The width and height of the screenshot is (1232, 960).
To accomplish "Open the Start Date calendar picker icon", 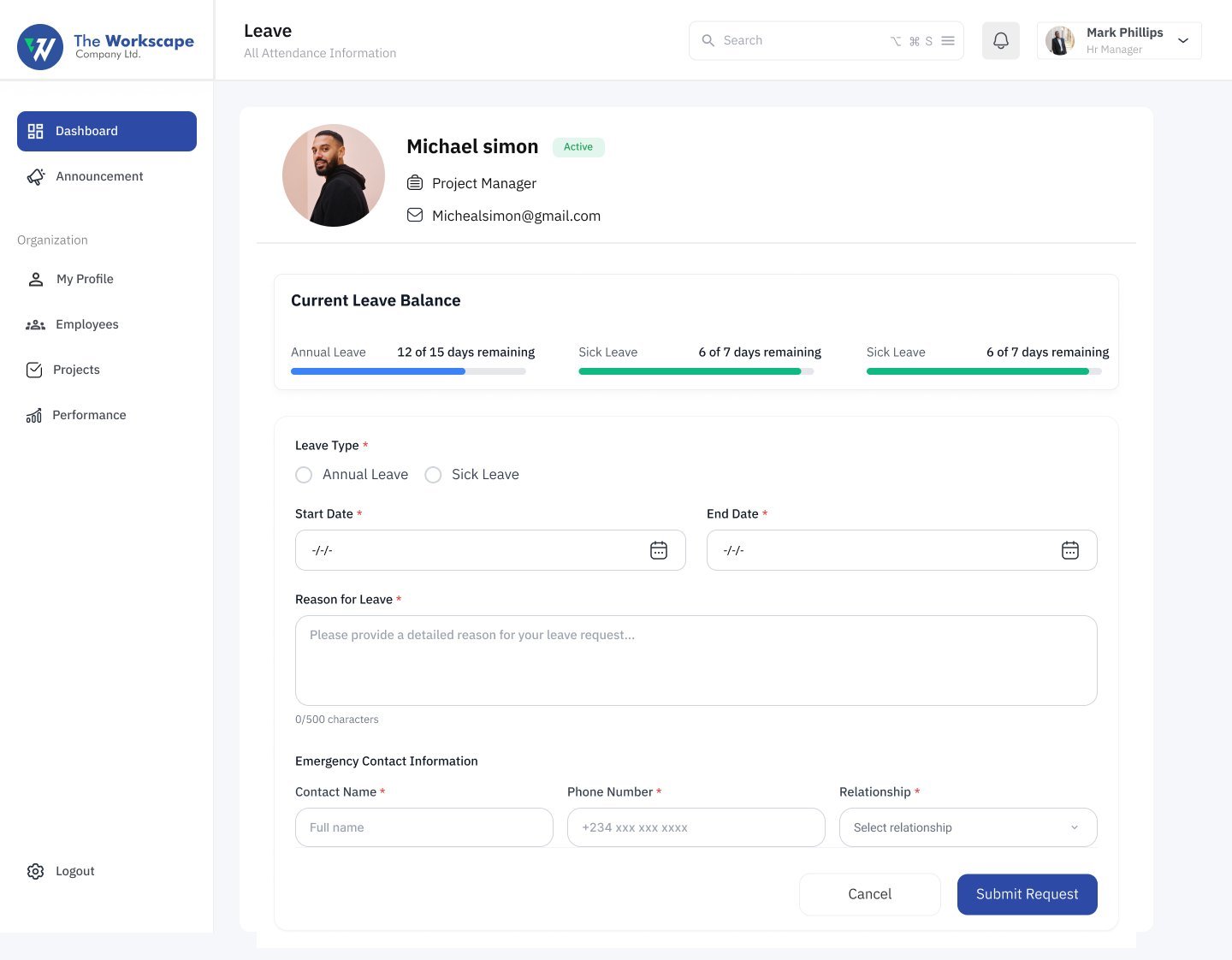I will [x=659, y=550].
